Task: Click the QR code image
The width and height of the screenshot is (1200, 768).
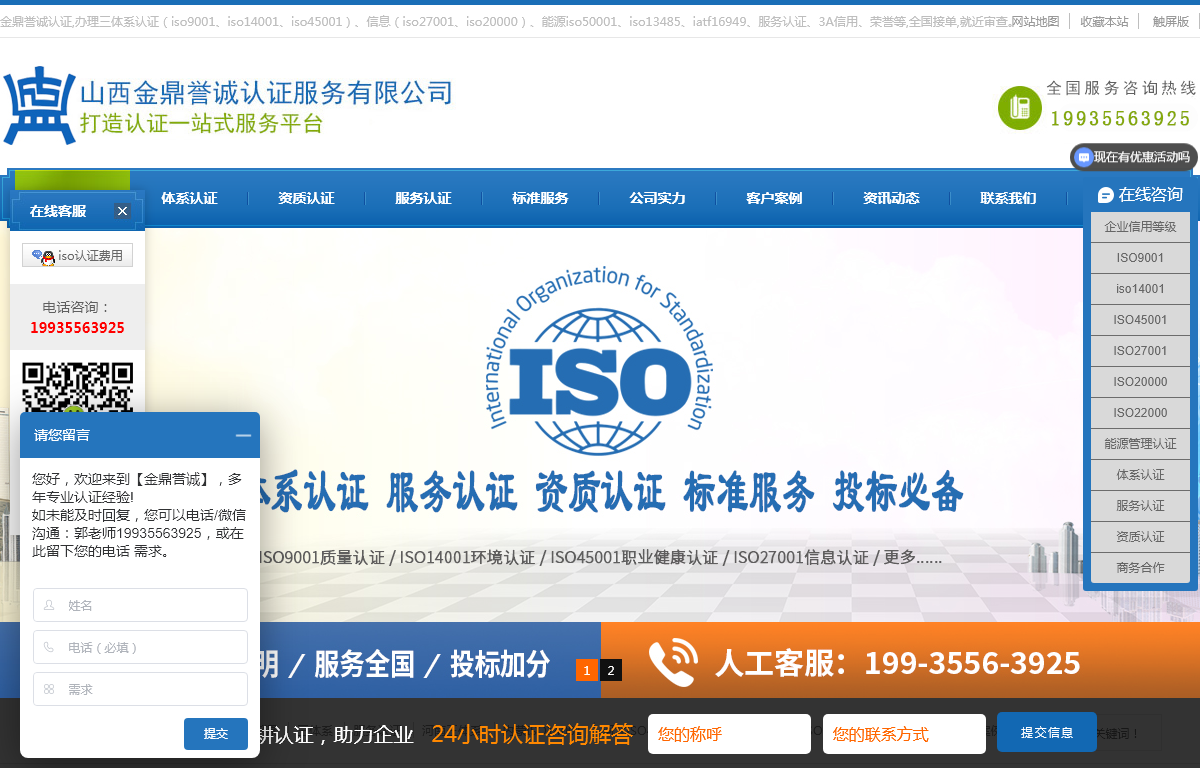Action: coord(78,387)
